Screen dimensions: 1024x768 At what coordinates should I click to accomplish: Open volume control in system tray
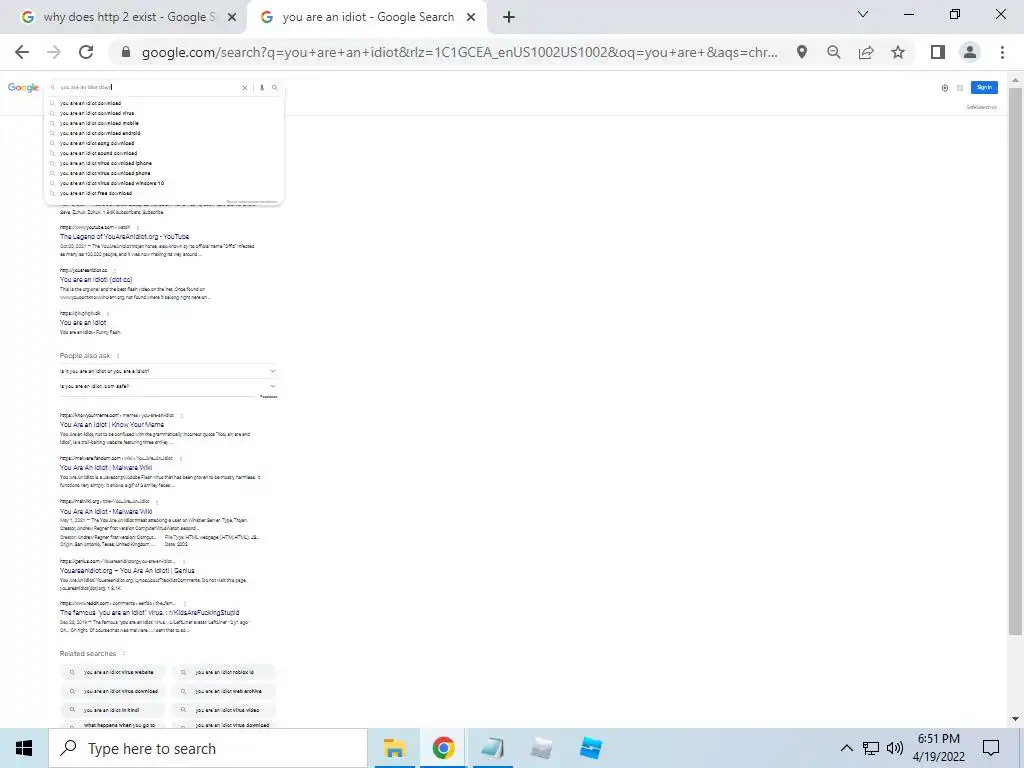pyautogui.click(x=895, y=748)
